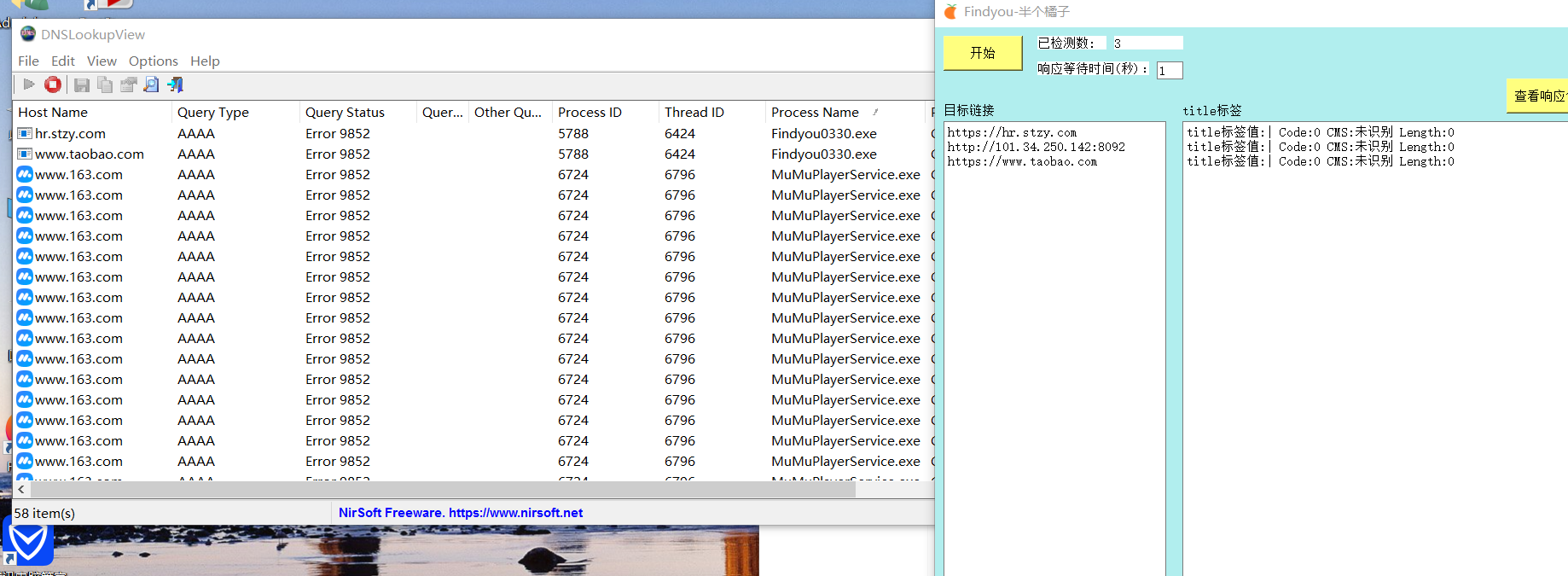Viewport: 1568px width, 576px height.
Task: Open the File menu in DNSLookupView
Action: point(28,61)
